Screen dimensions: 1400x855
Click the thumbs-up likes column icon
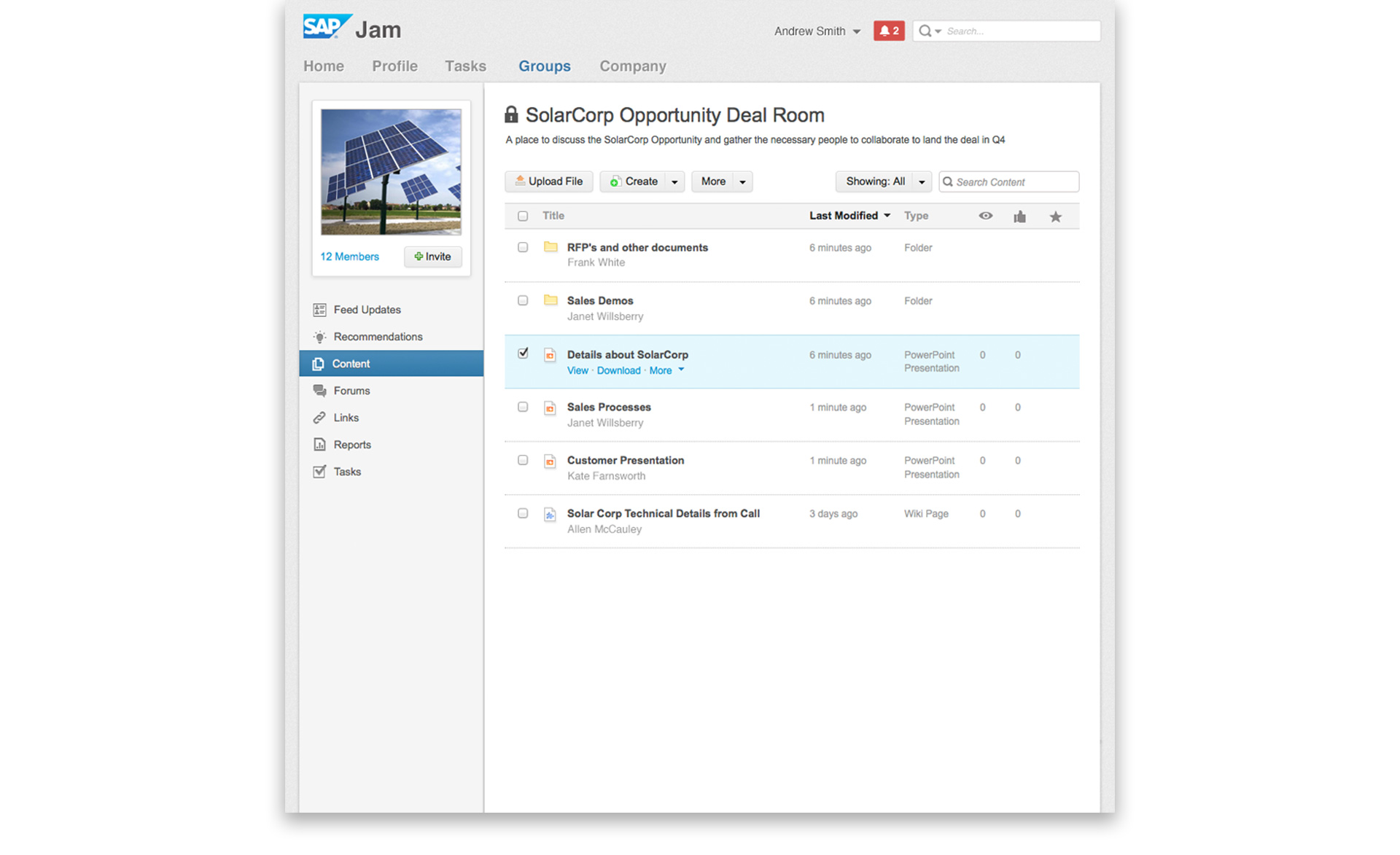[x=1019, y=216]
